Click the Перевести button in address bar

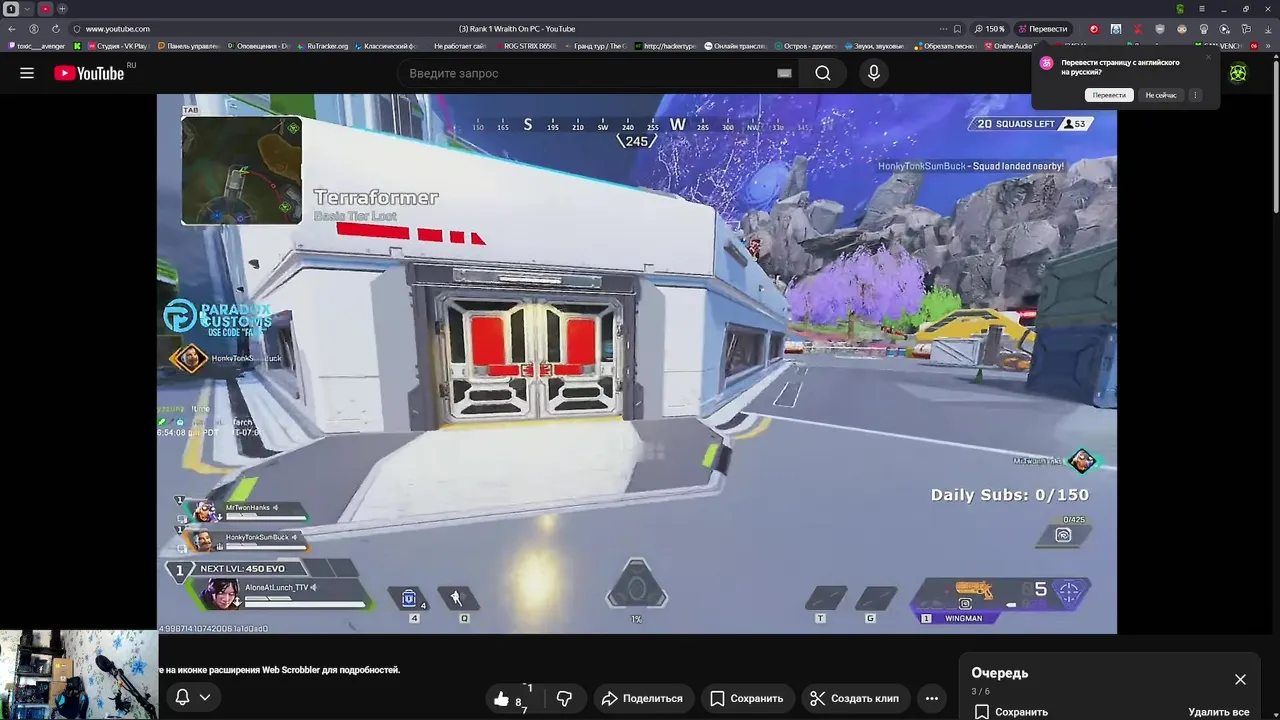coord(1043,29)
